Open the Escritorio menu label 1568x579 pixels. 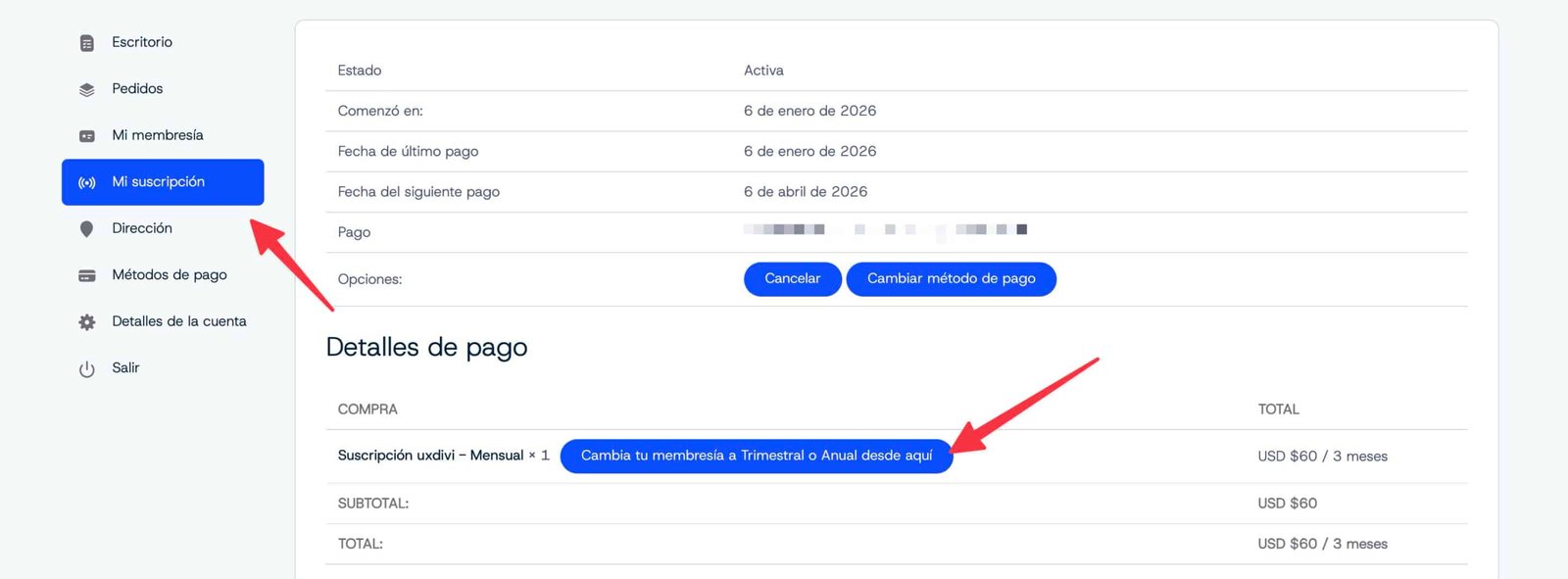(x=142, y=42)
